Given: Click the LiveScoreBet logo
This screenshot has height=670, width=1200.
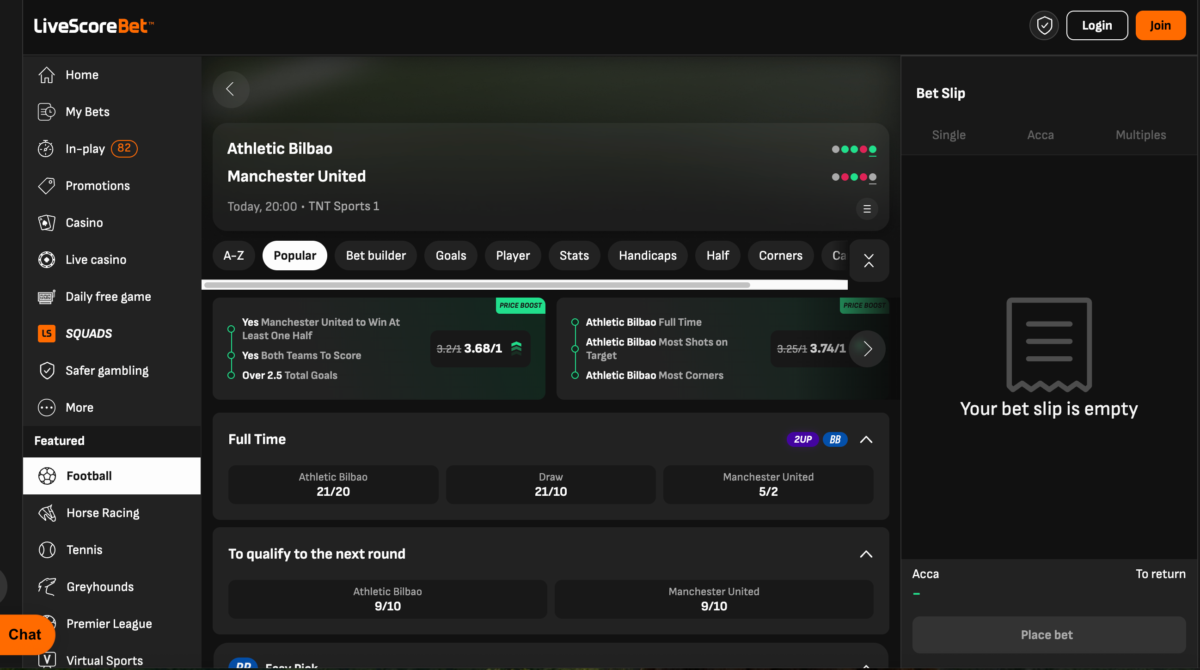Looking at the screenshot, I should click(x=93, y=26).
